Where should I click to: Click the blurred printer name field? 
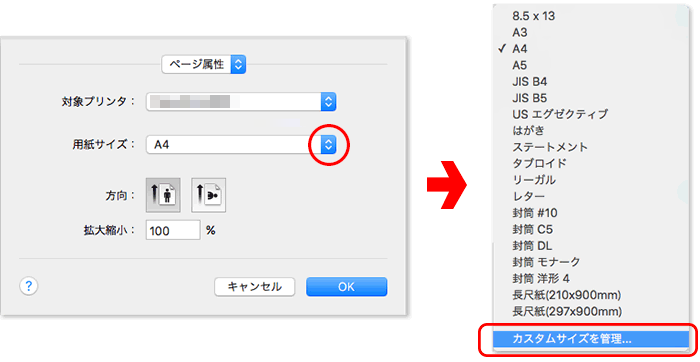coord(241,102)
